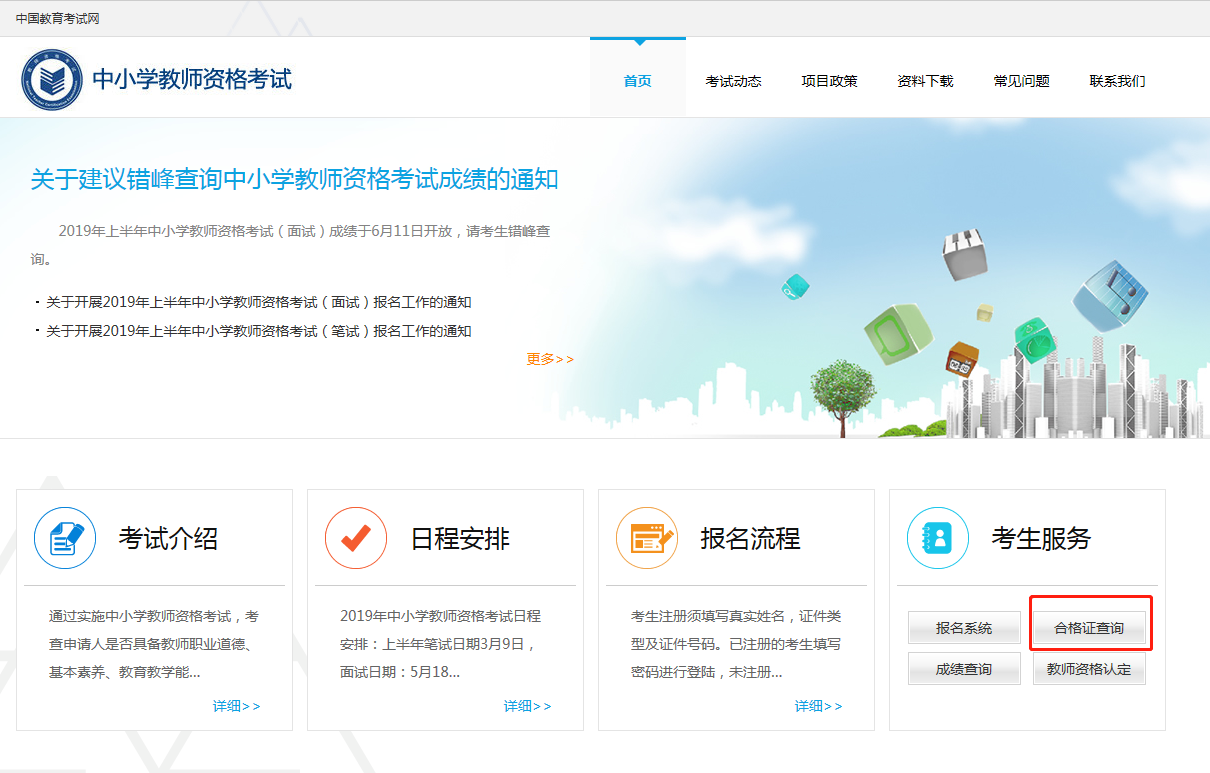Click the 2019年中小学教师资格考试日程 description text
The image size is (1210, 773).
click(440, 644)
